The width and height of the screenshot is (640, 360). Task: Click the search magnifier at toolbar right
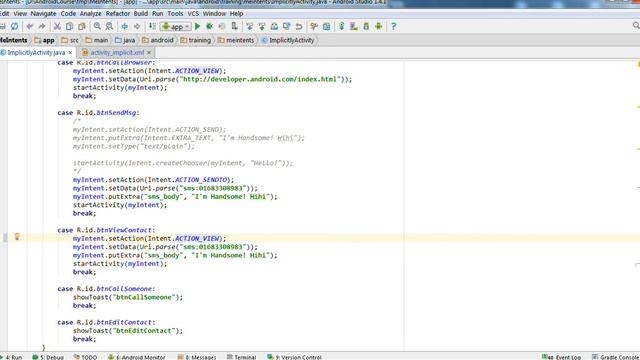(x=636, y=26)
